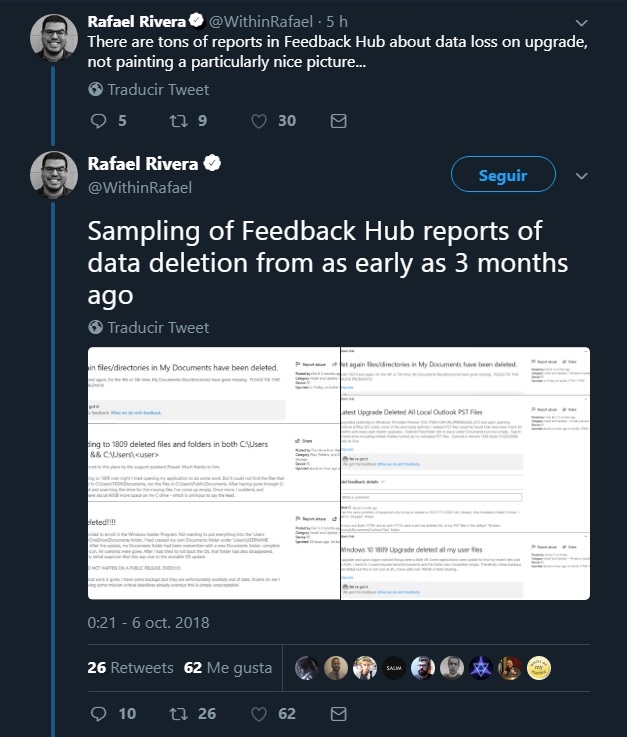The image size is (627, 737).
Task: Open the 0:21 - 6 oct. 2018 timestamp
Action: point(148,622)
